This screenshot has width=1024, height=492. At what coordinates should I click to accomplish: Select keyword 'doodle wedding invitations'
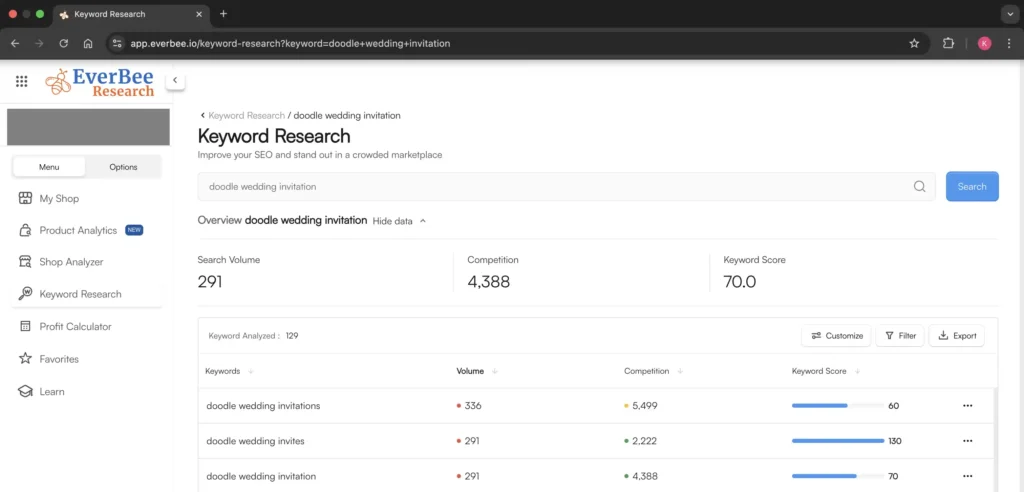(263, 406)
